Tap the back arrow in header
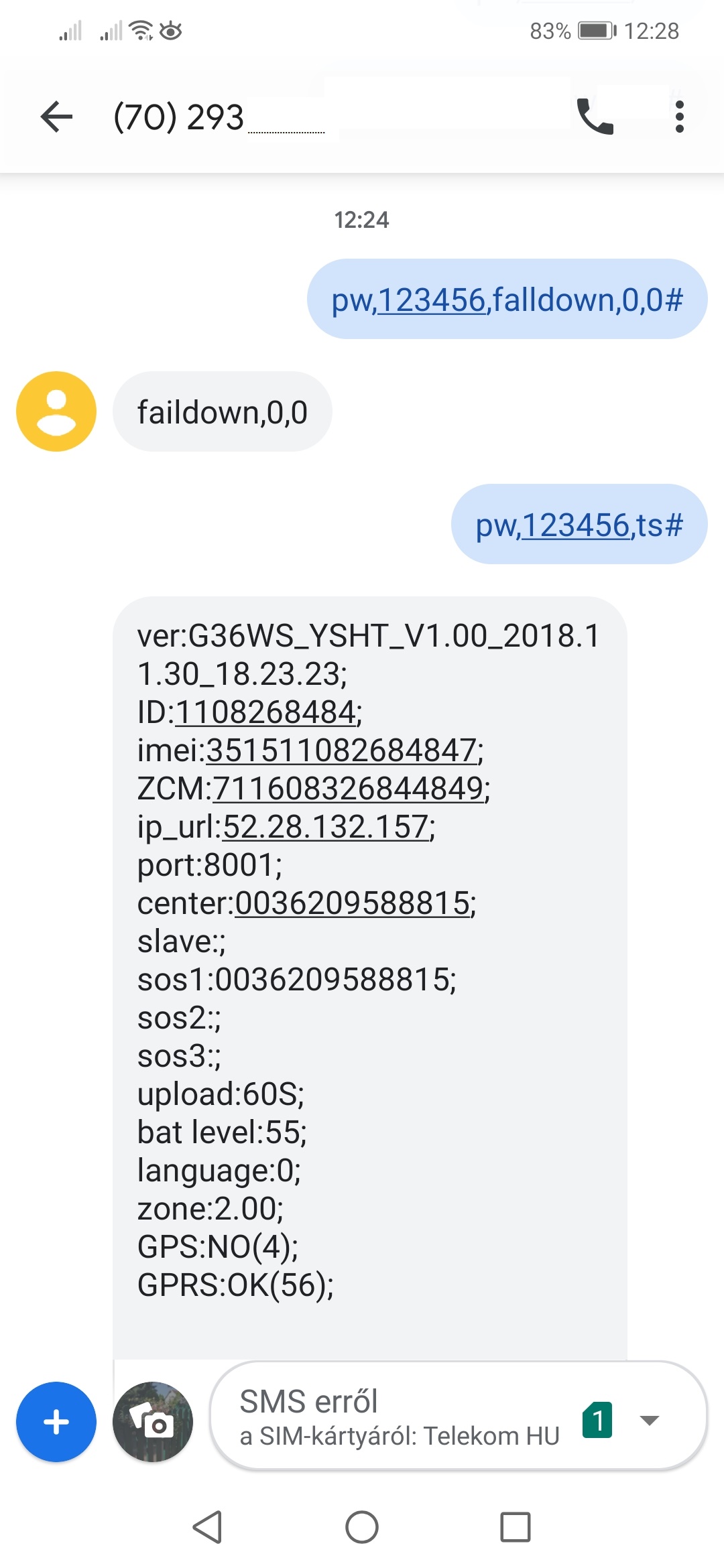724x1568 pixels. (56, 117)
